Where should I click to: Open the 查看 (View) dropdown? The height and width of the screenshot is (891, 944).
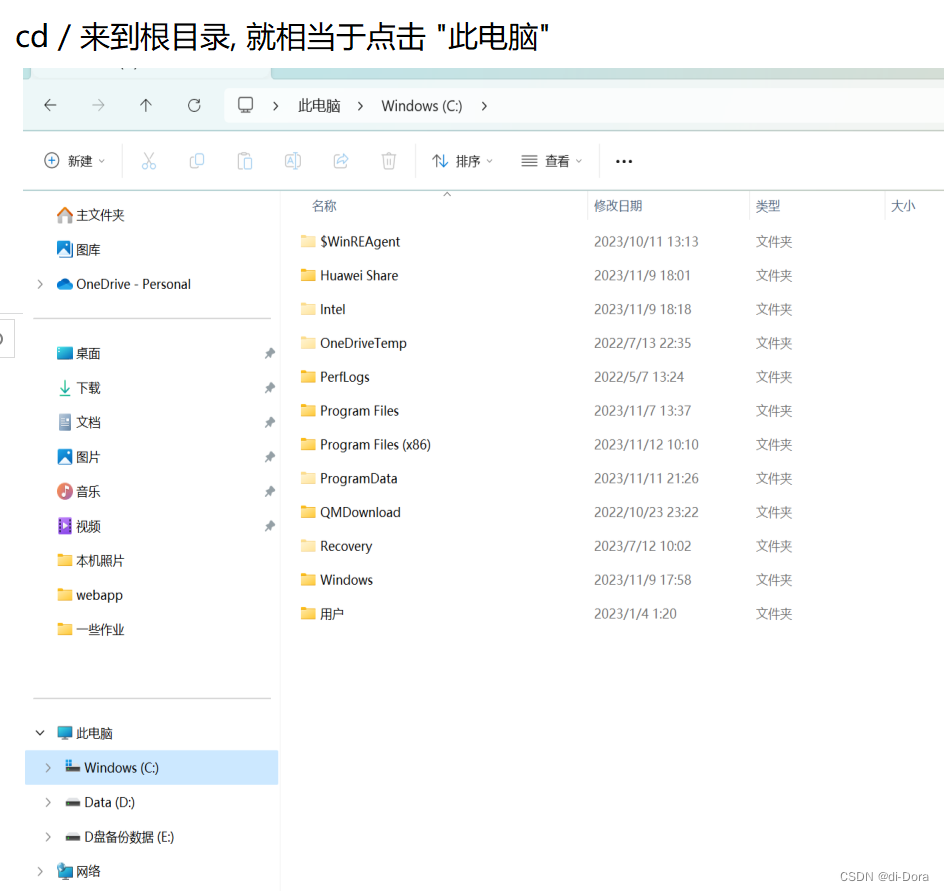coord(551,161)
